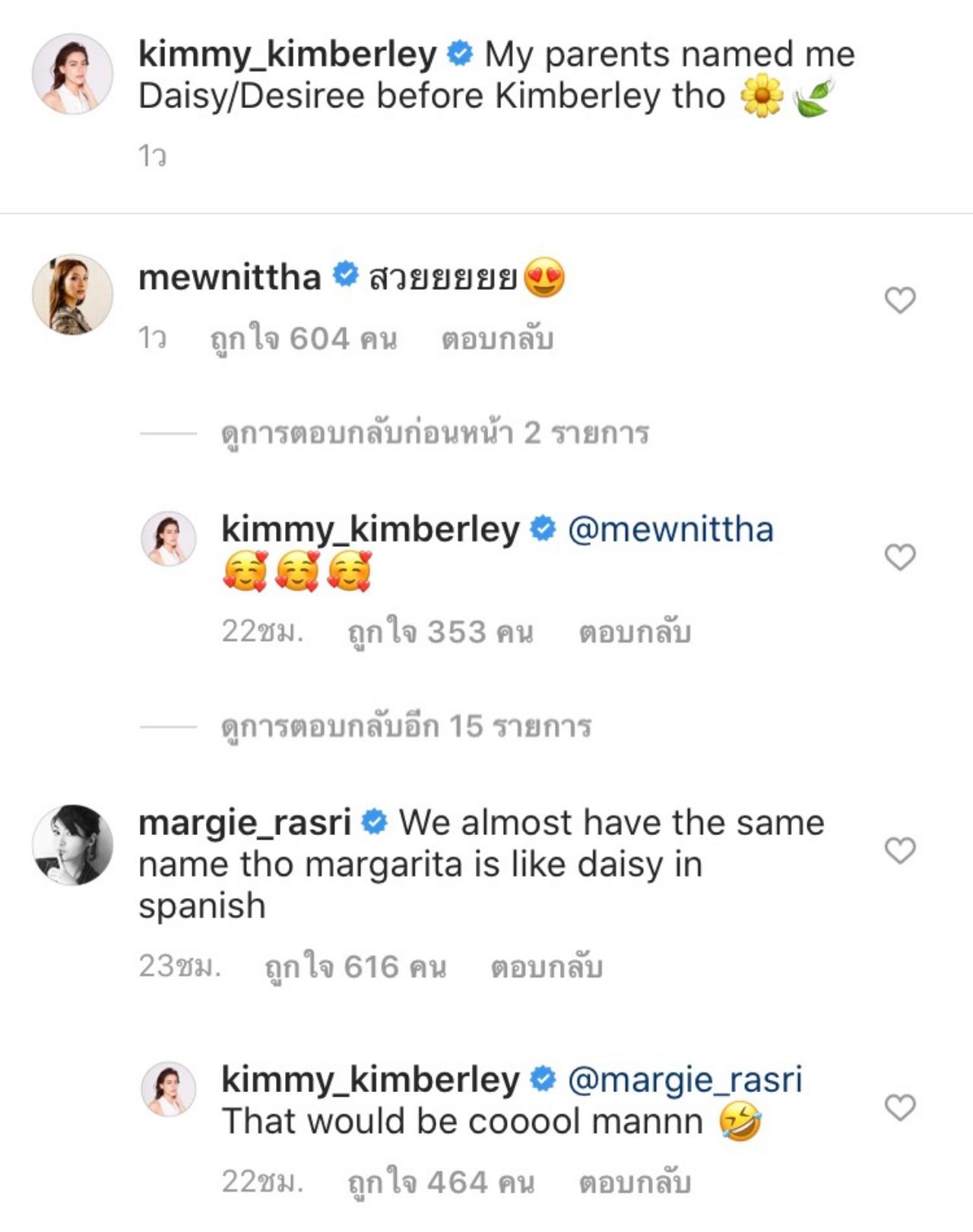Open mewnittha username link
This screenshot has height=1232, width=973.
click(230, 277)
